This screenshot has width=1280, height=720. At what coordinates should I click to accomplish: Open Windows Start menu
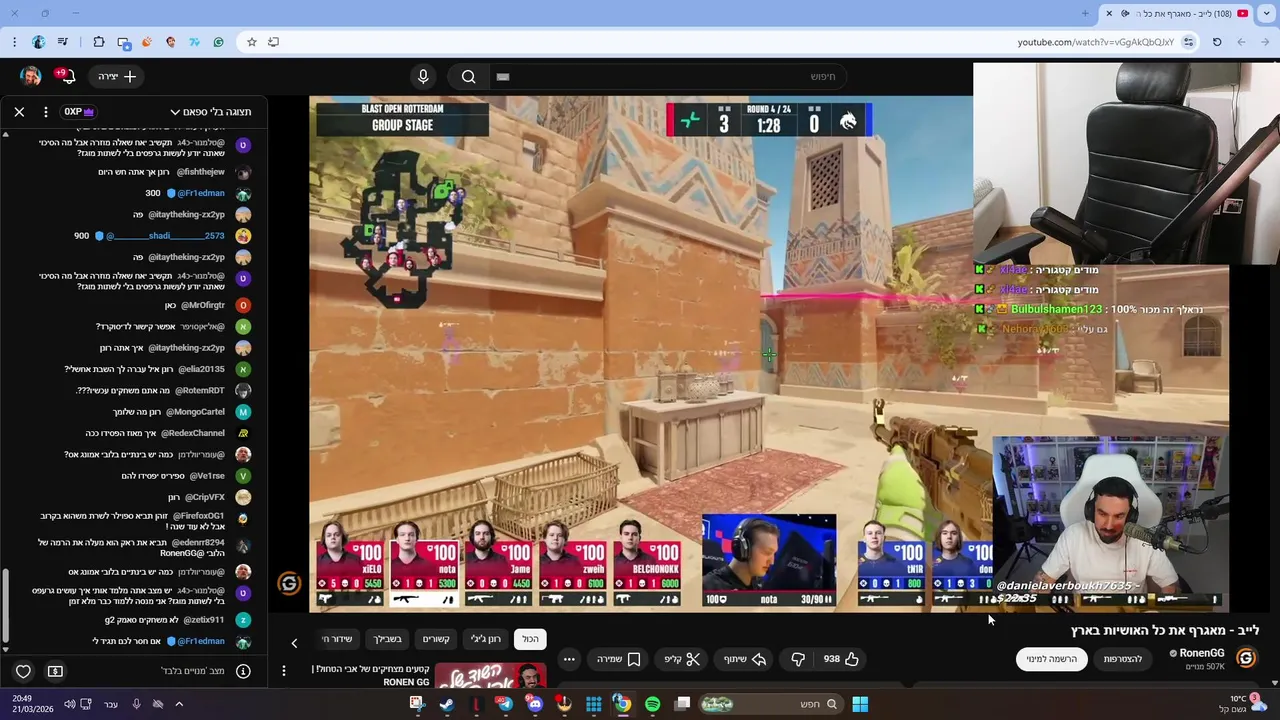[859, 704]
